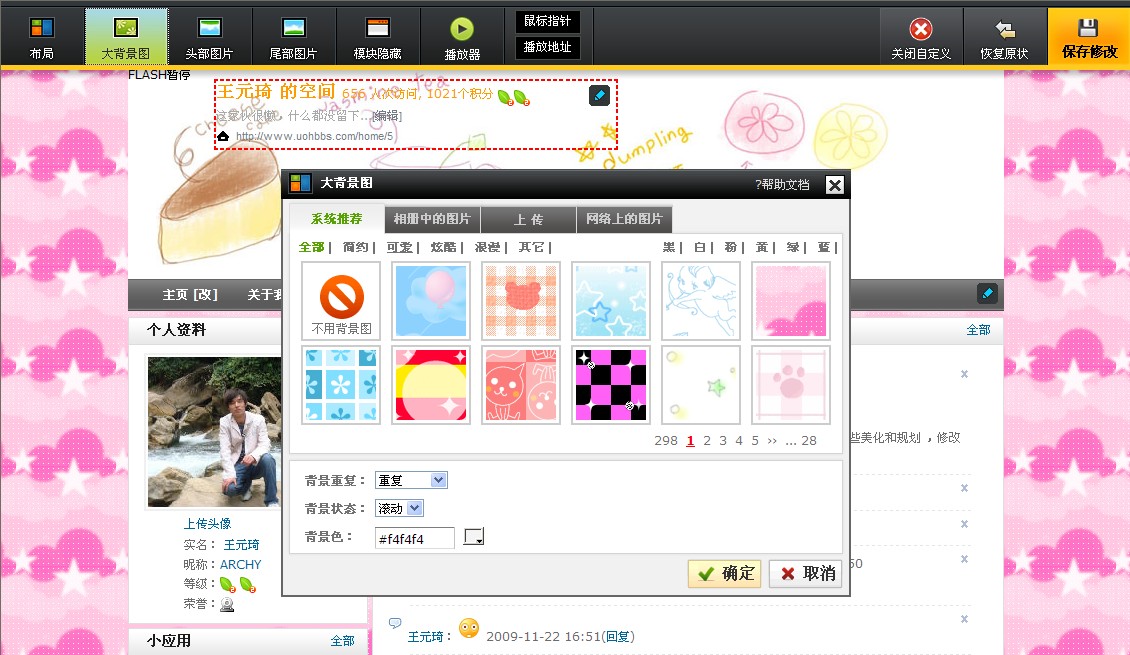Open the background color picker swatch
The height and width of the screenshot is (655, 1130).
click(x=473, y=536)
